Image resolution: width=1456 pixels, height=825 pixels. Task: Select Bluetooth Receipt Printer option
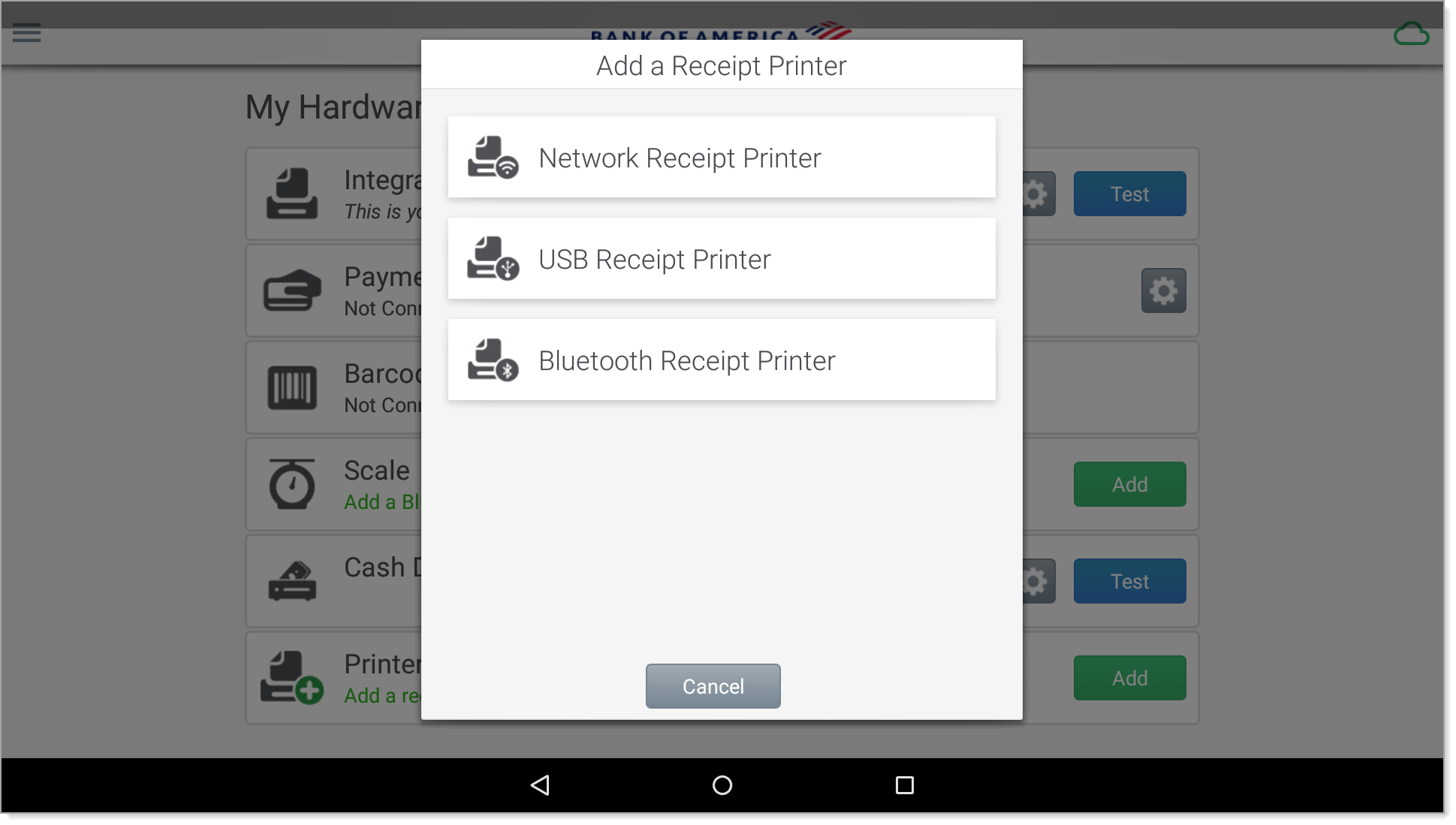coord(722,360)
